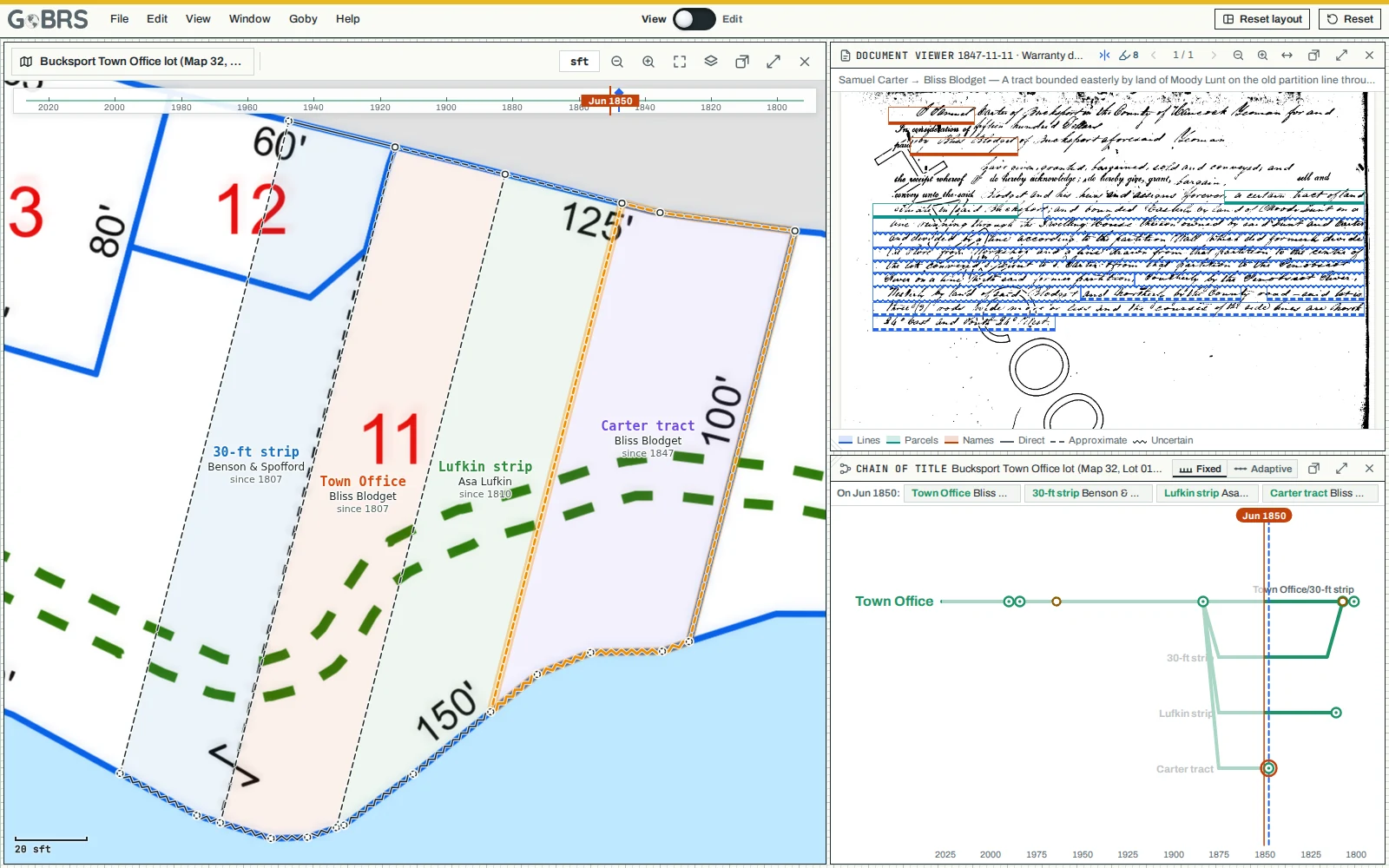This screenshot has height=868, width=1389.
Task: Click the annotations count icon showing 8
Action: (x=1129, y=56)
